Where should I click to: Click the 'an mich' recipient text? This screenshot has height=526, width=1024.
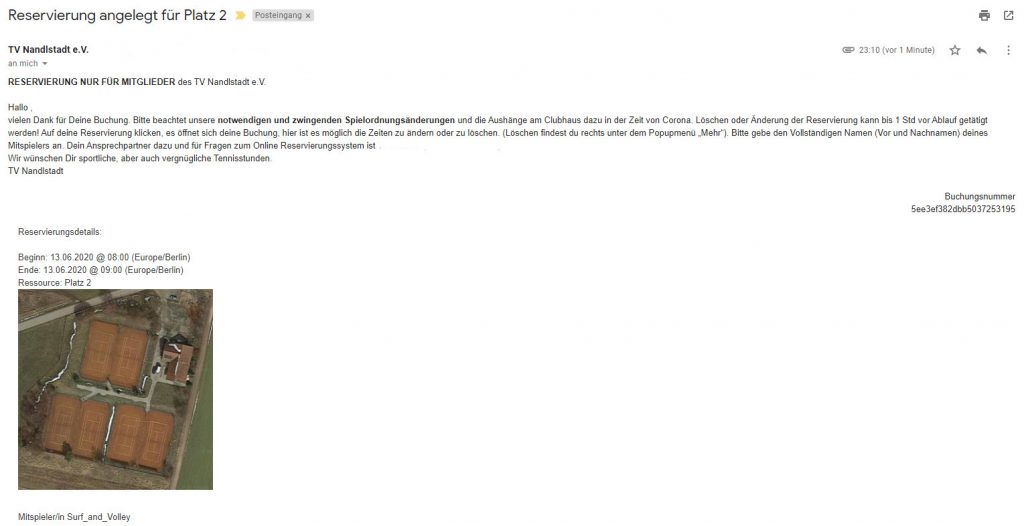23,64
